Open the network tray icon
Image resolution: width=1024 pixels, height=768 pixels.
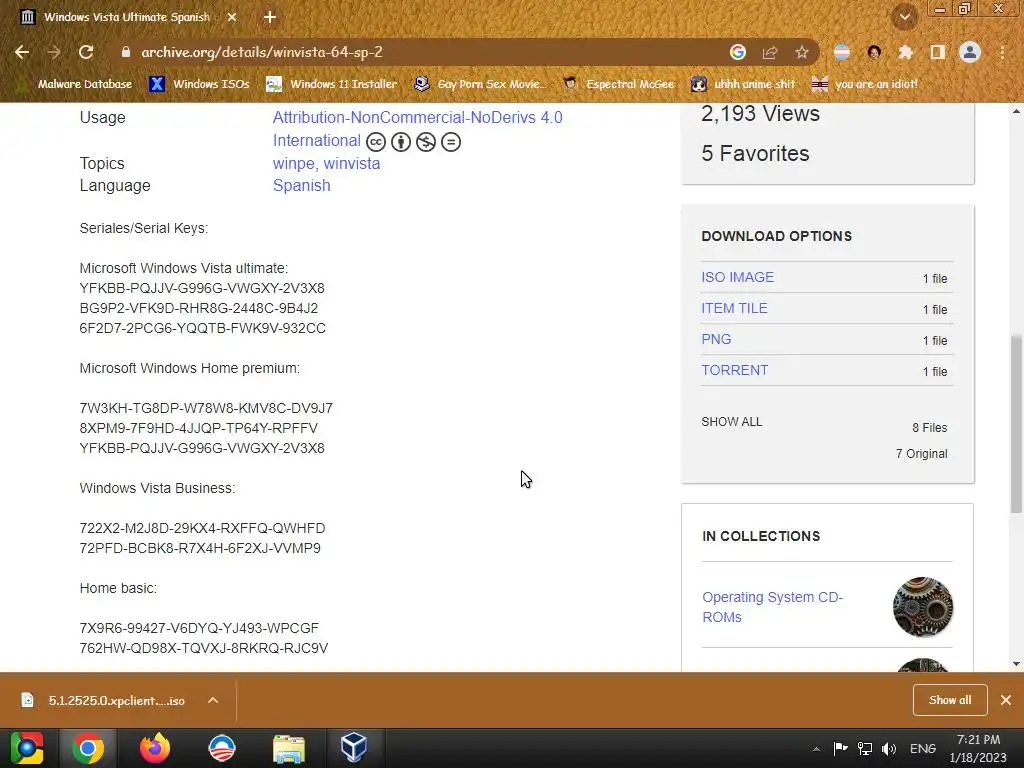(x=865, y=748)
